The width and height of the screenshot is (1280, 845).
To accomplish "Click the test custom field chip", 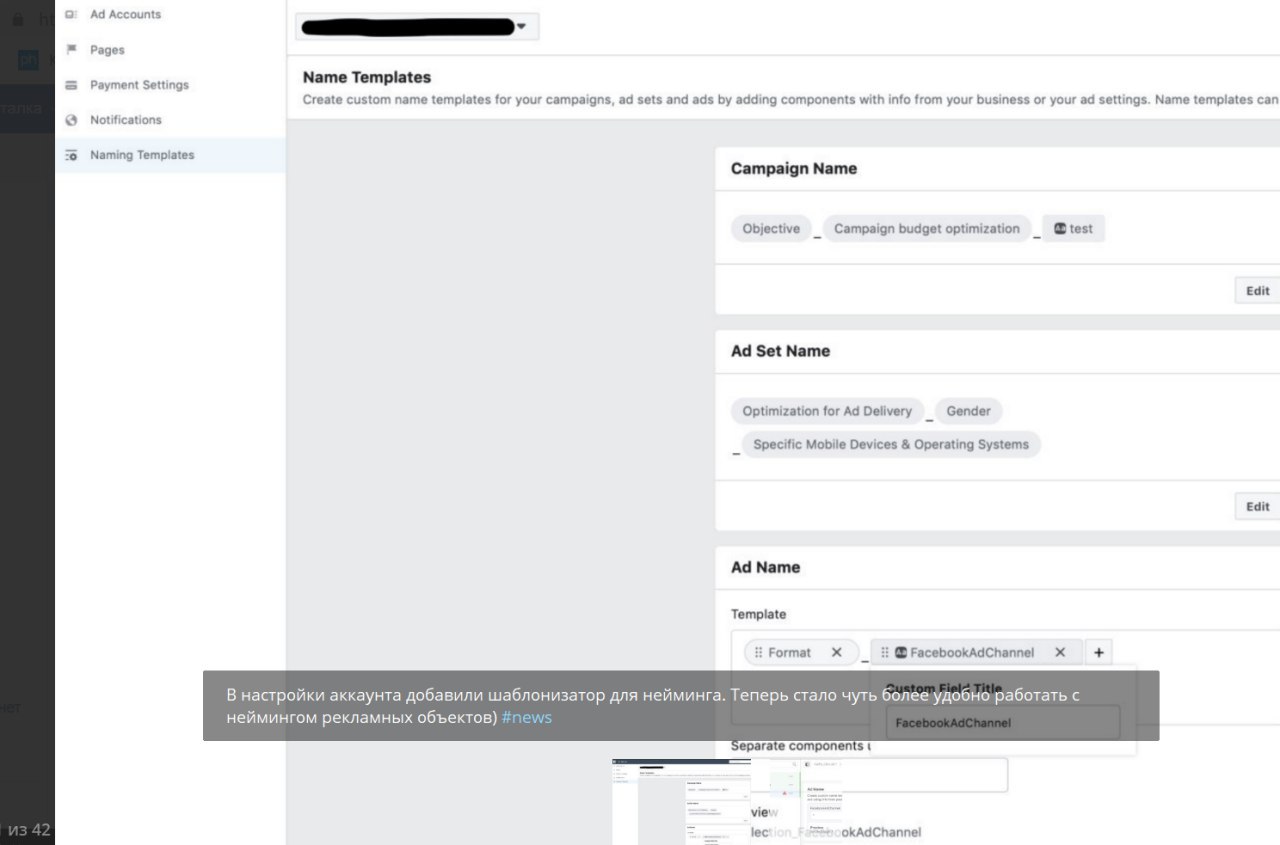I will click(x=1073, y=229).
